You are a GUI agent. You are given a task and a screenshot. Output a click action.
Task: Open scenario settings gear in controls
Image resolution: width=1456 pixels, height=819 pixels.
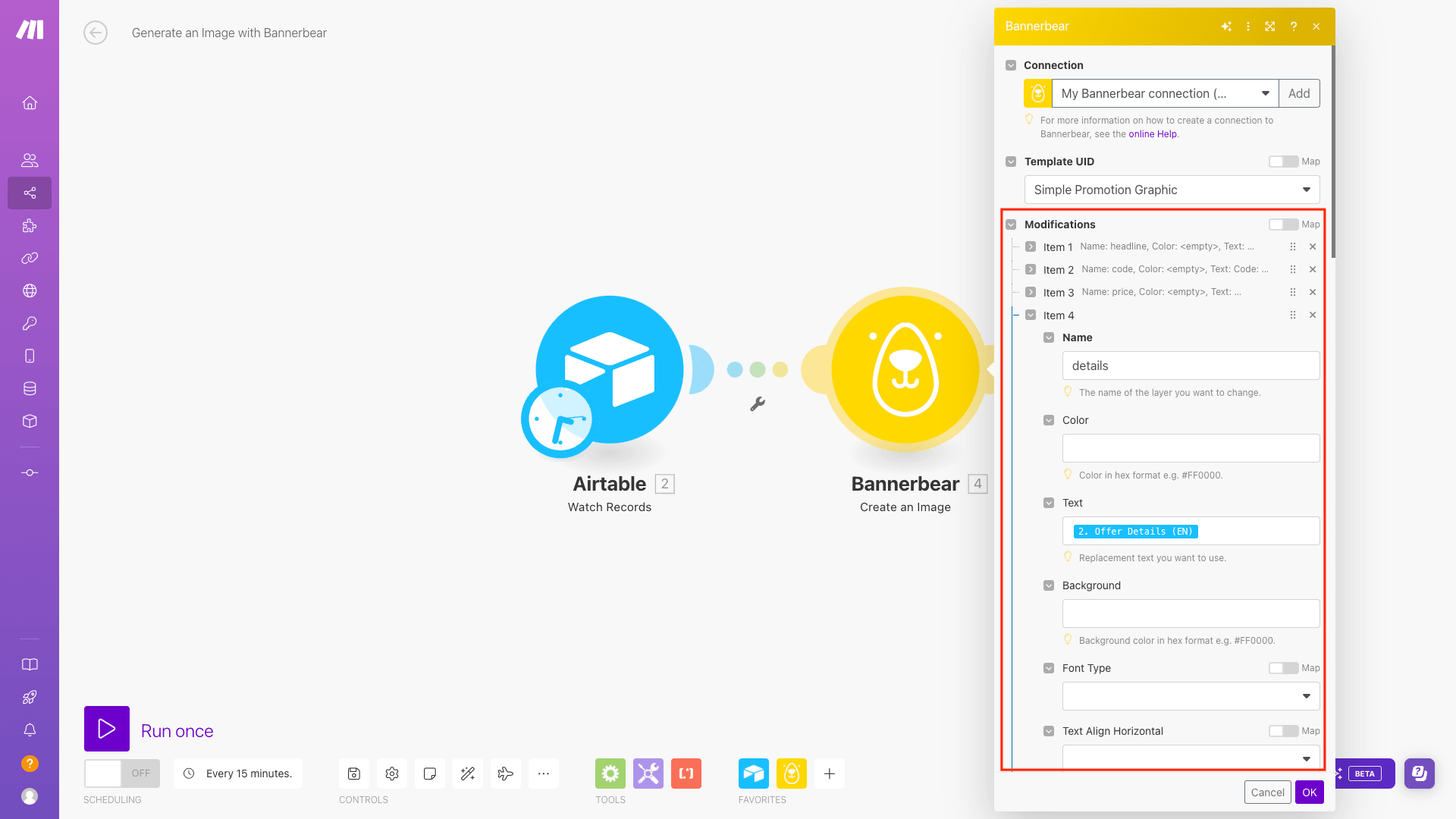392,773
